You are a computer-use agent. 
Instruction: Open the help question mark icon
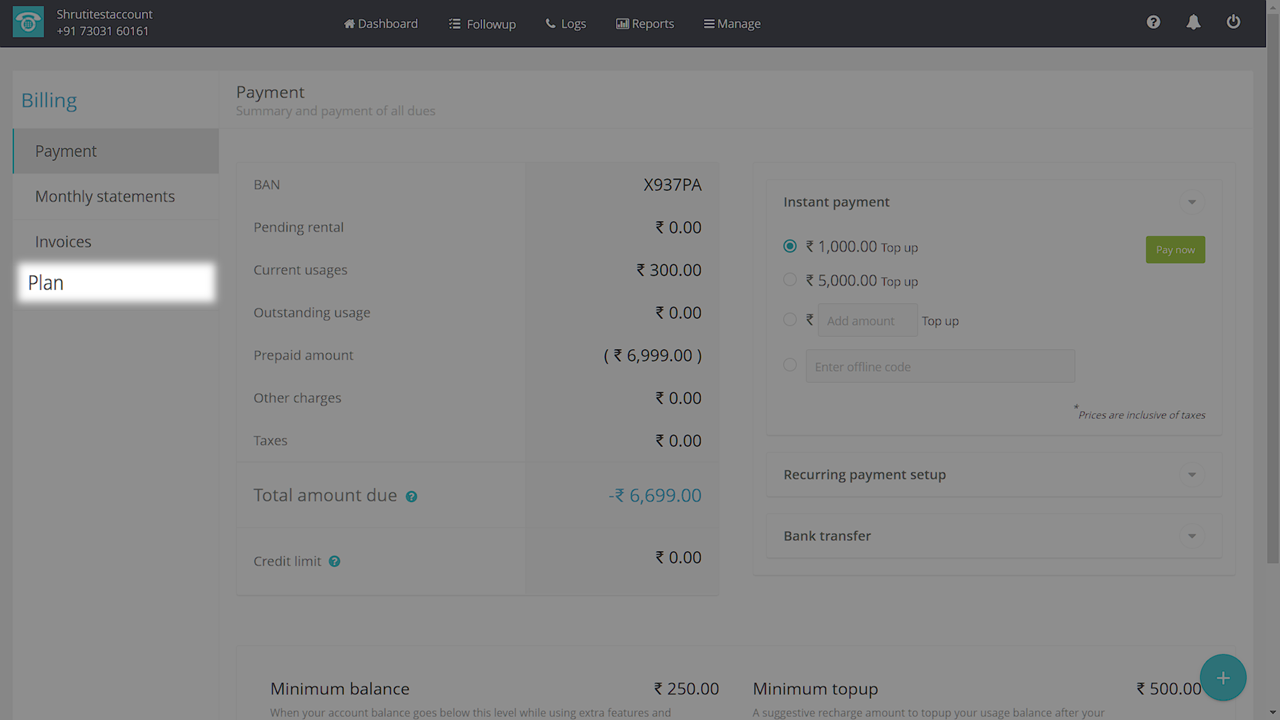(x=1153, y=22)
